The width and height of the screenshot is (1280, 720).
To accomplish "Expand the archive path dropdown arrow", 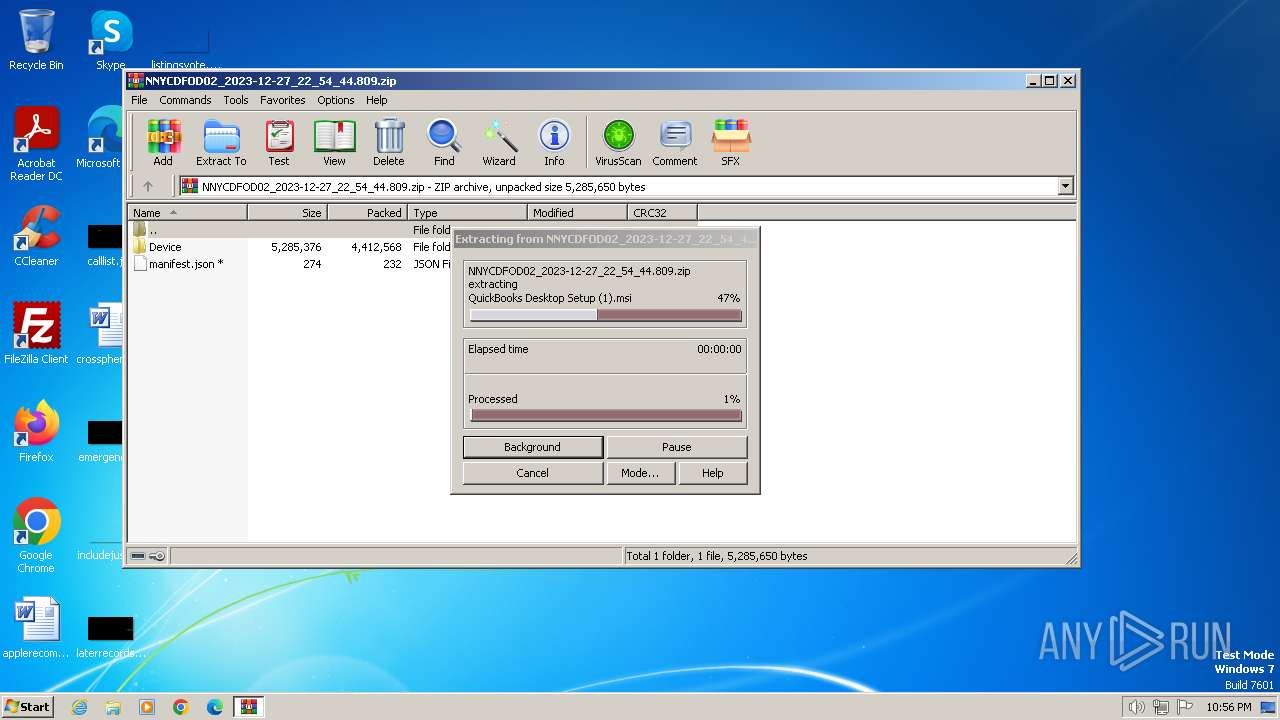I will (x=1065, y=186).
